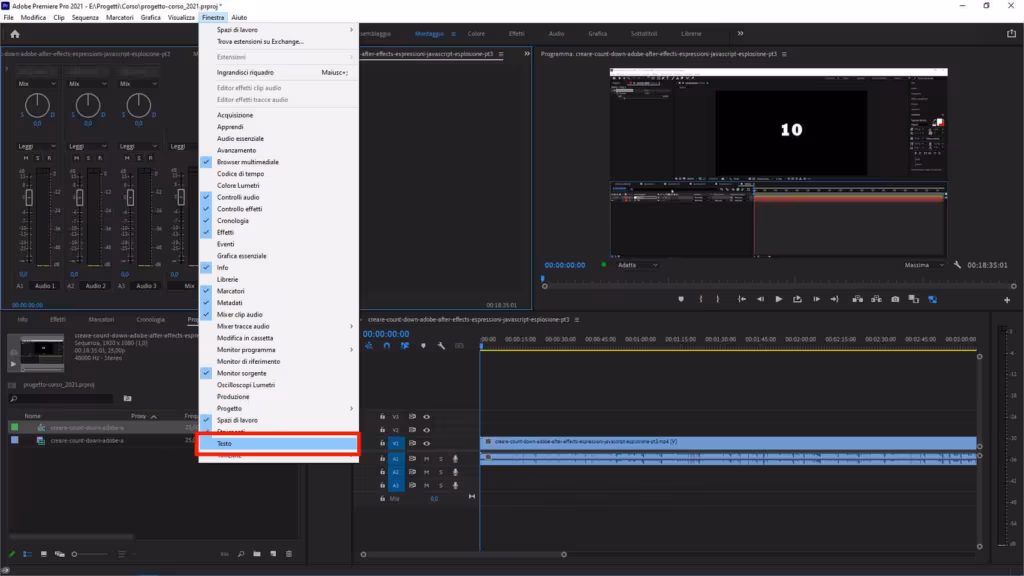Click the Delete trash icon in Project panel
1024x576 pixels.
coord(288,554)
